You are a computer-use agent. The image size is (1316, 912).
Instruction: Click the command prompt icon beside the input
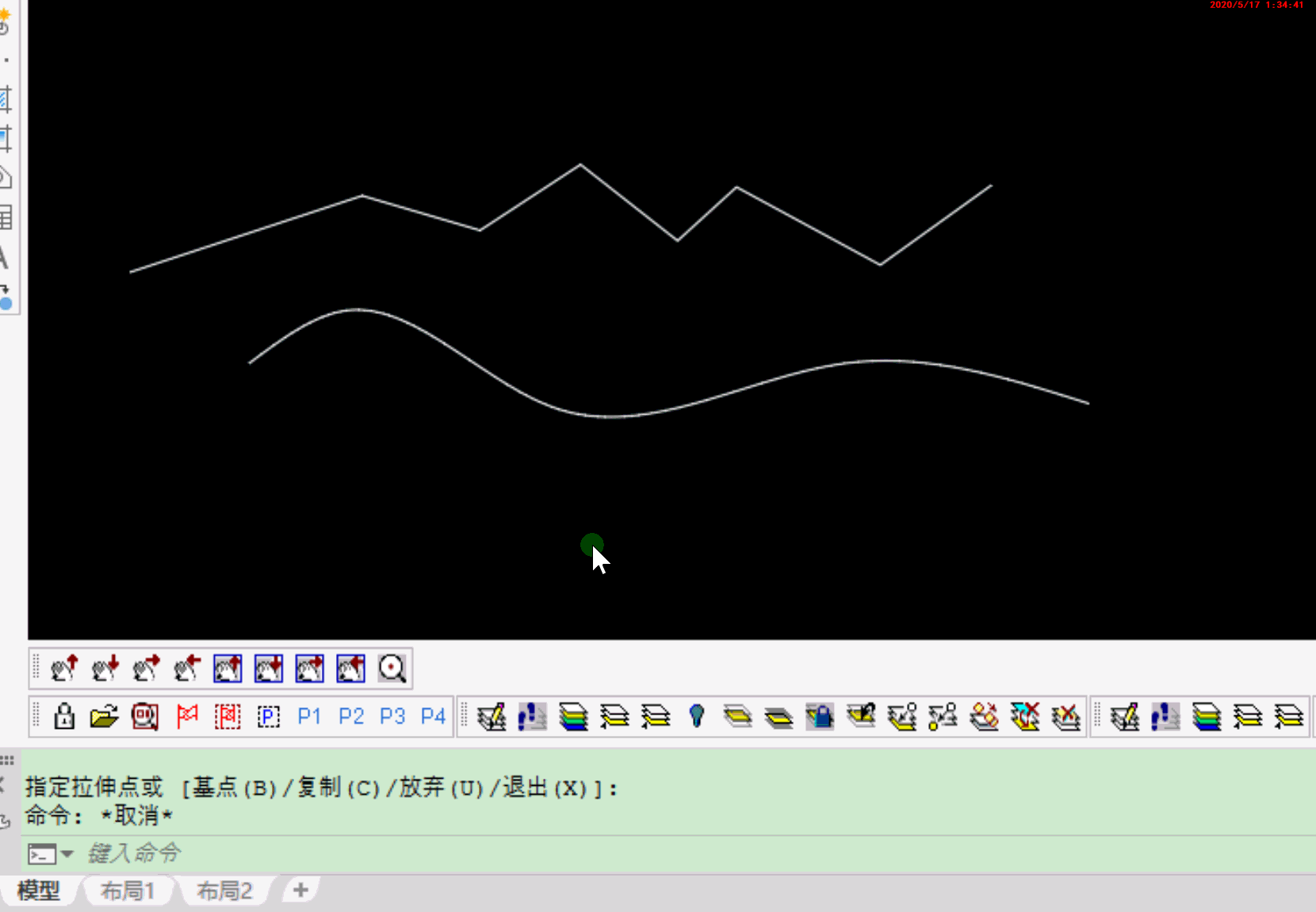pyautogui.click(x=42, y=854)
